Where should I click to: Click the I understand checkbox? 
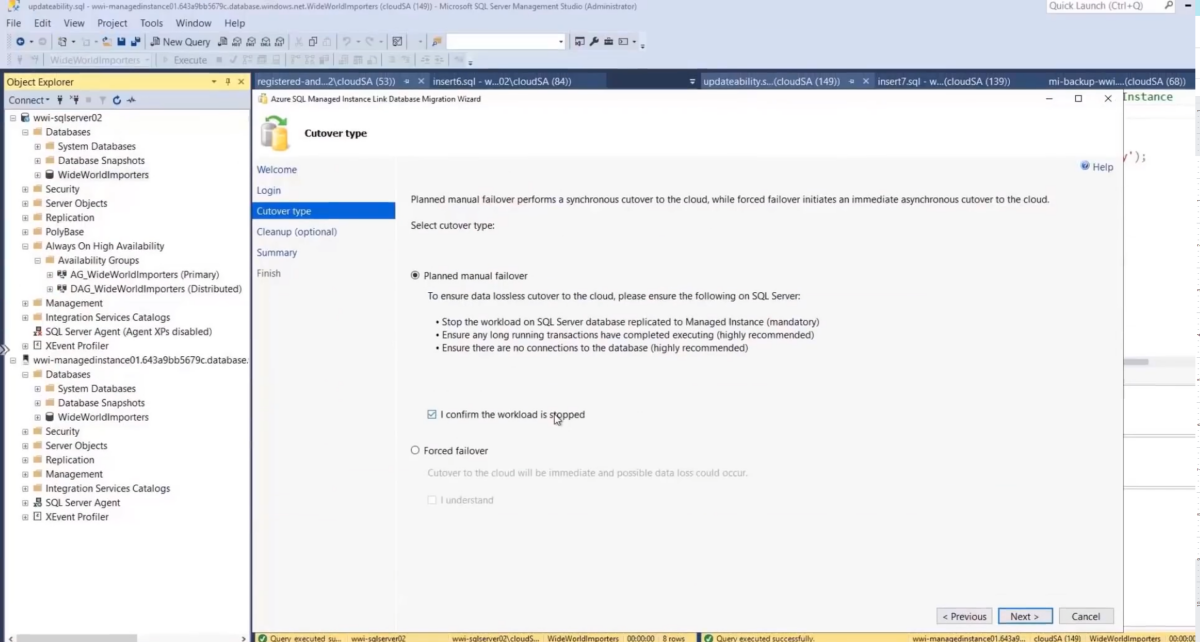click(x=432, y=500)
